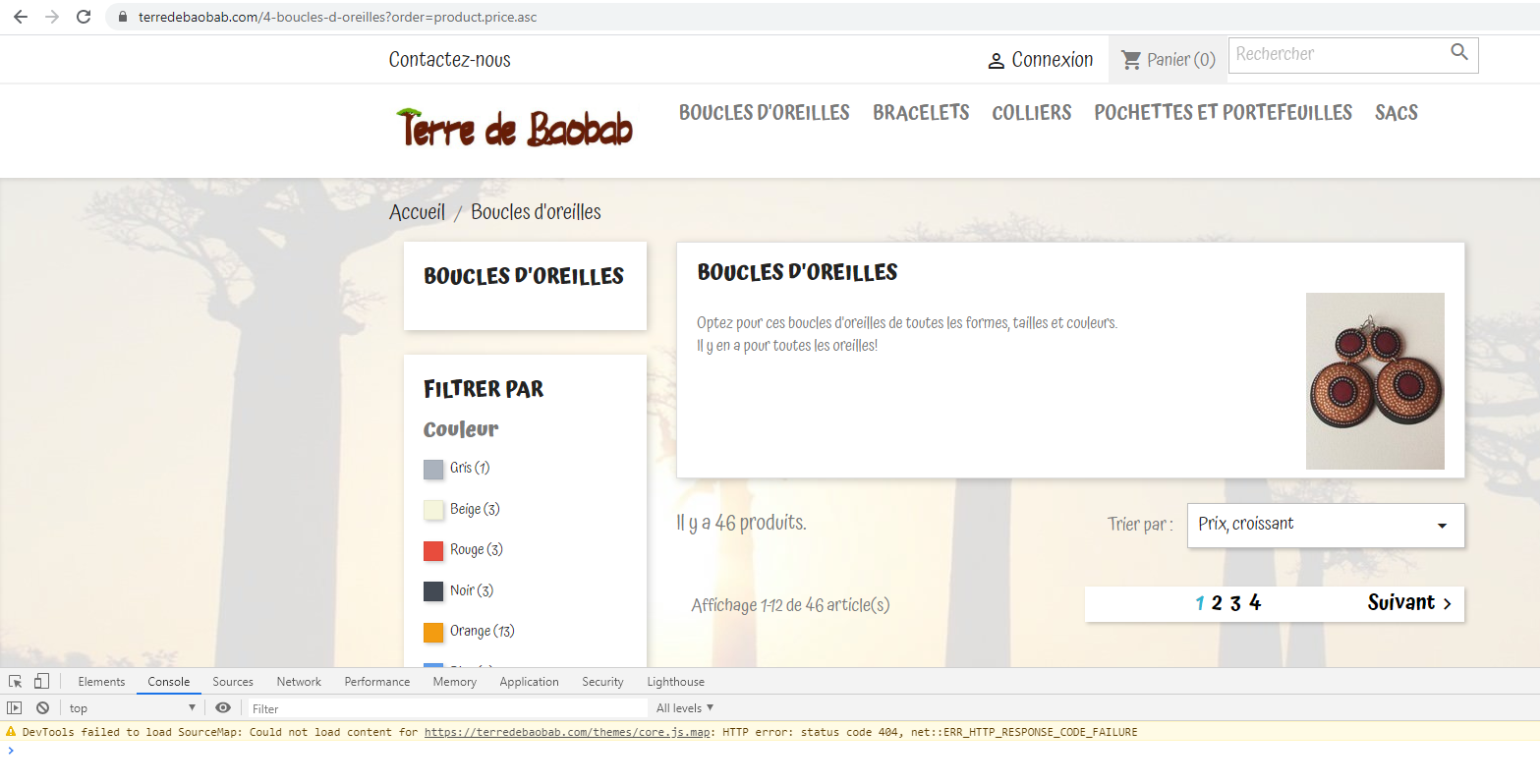
Task: Open the Elements panel in DevTools
Action: [101, 681]
